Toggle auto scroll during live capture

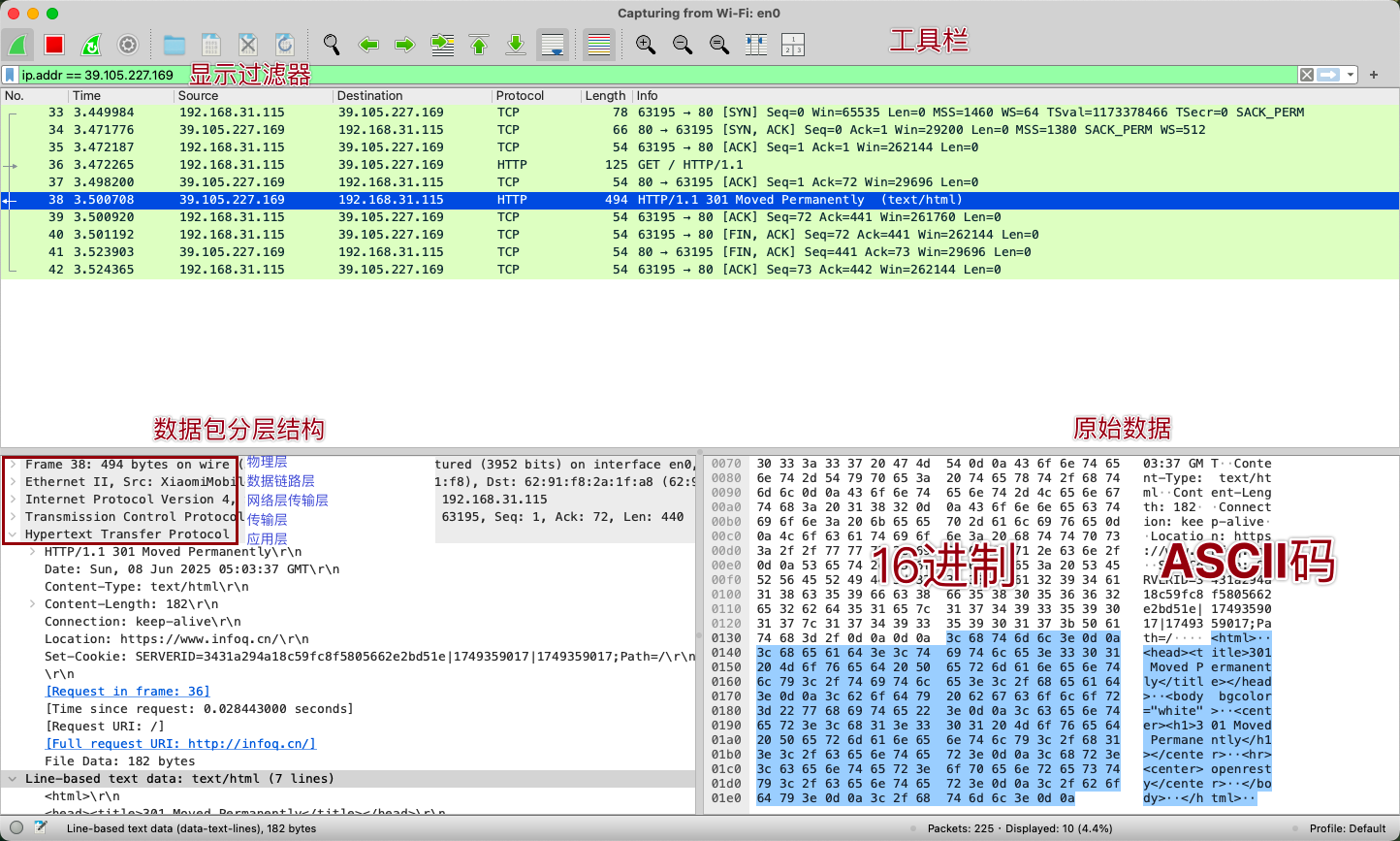click(553, 45)
